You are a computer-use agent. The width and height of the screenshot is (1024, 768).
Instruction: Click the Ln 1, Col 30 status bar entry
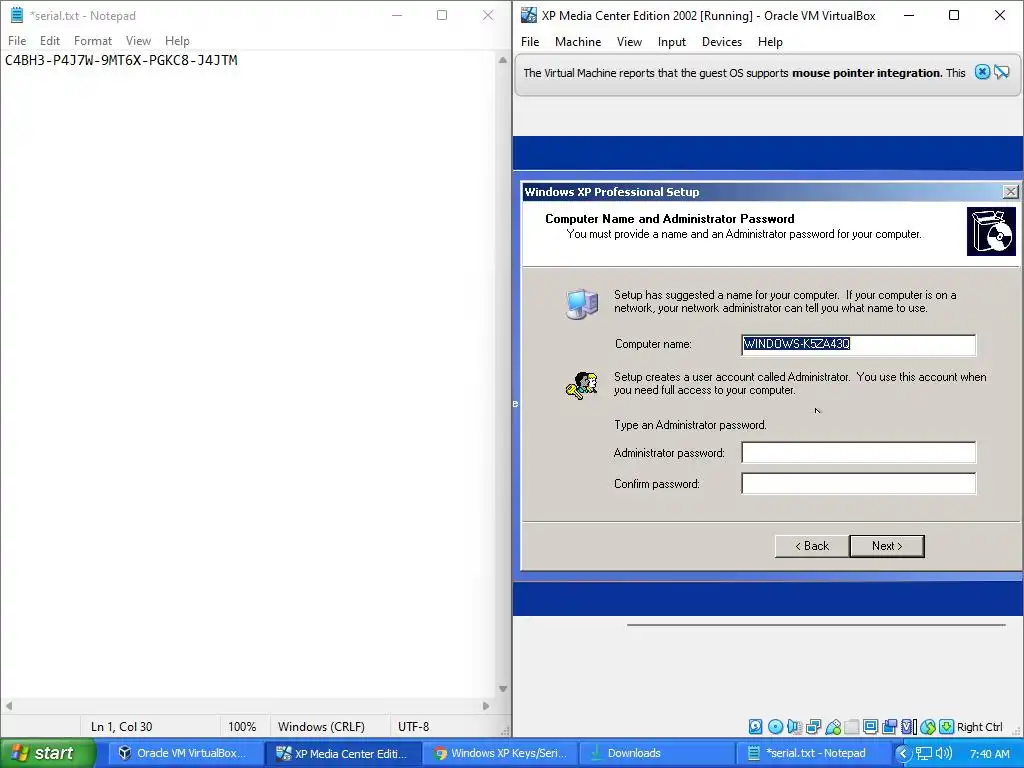pyautogui.click(x=121, y=726)
